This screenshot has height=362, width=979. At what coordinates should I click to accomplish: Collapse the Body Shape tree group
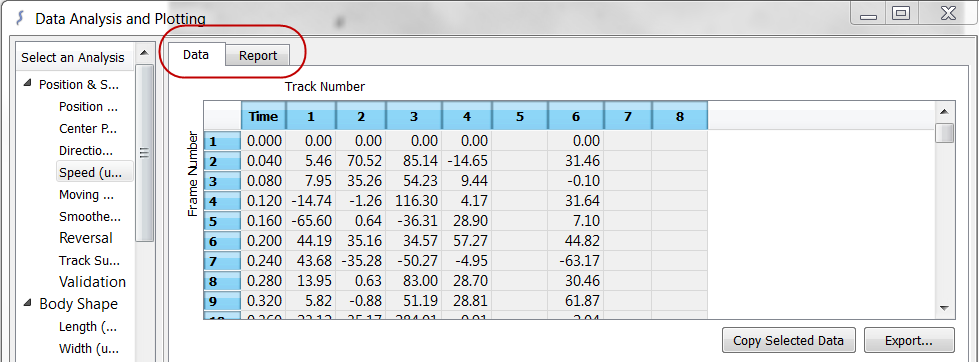[27, 303]
